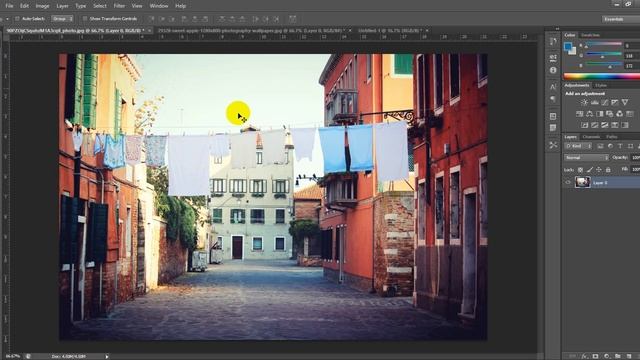
Task: Add a Posterize adjustment
Action: (595, 125)
